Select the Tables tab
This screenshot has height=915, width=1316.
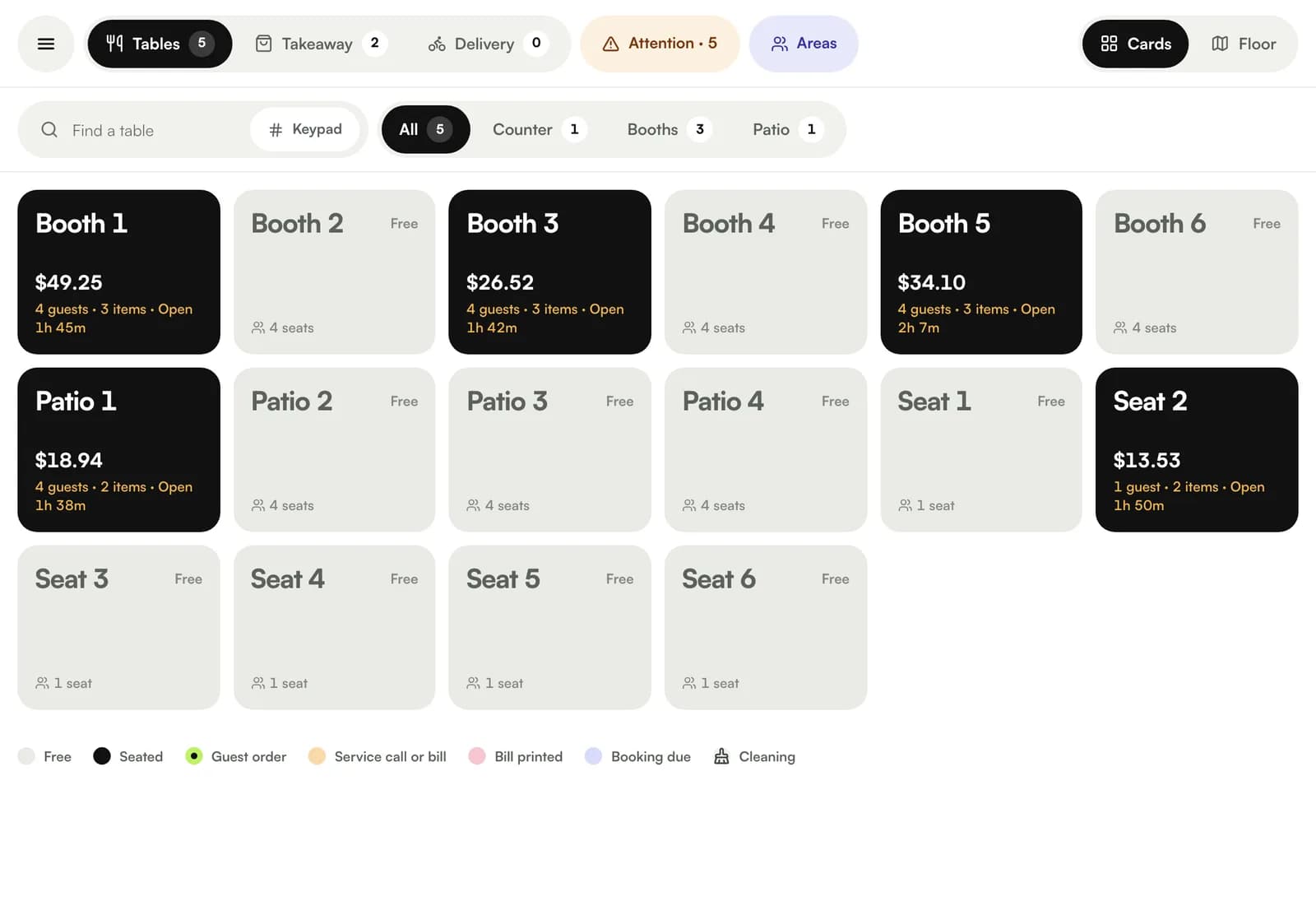click(160, 44)
